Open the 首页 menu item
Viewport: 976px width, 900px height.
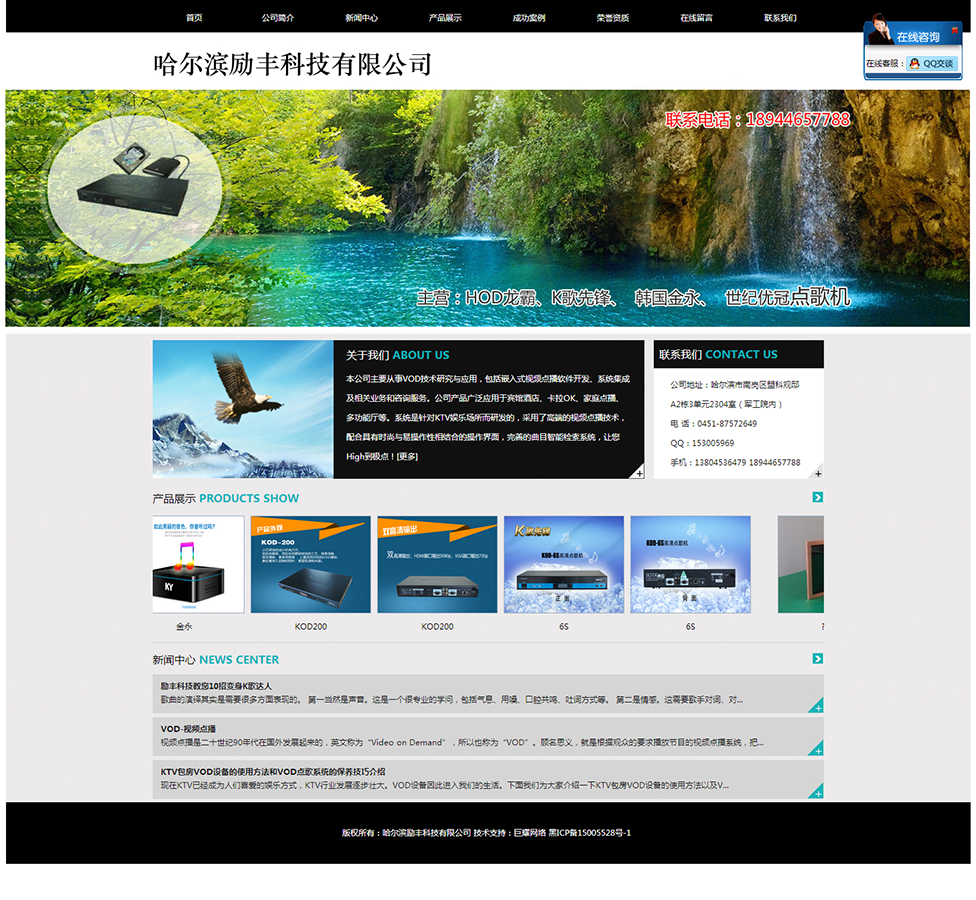194,18
